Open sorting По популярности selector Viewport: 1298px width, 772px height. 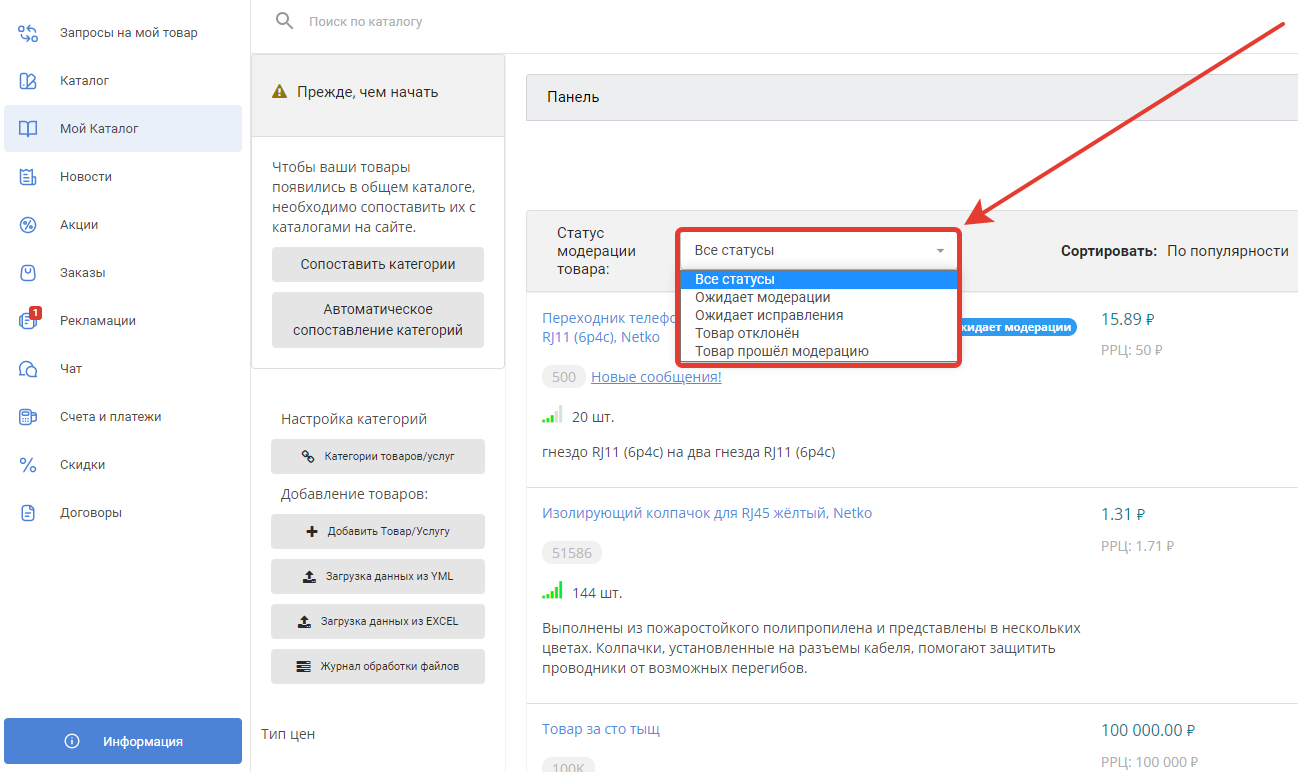point(1227,251)
